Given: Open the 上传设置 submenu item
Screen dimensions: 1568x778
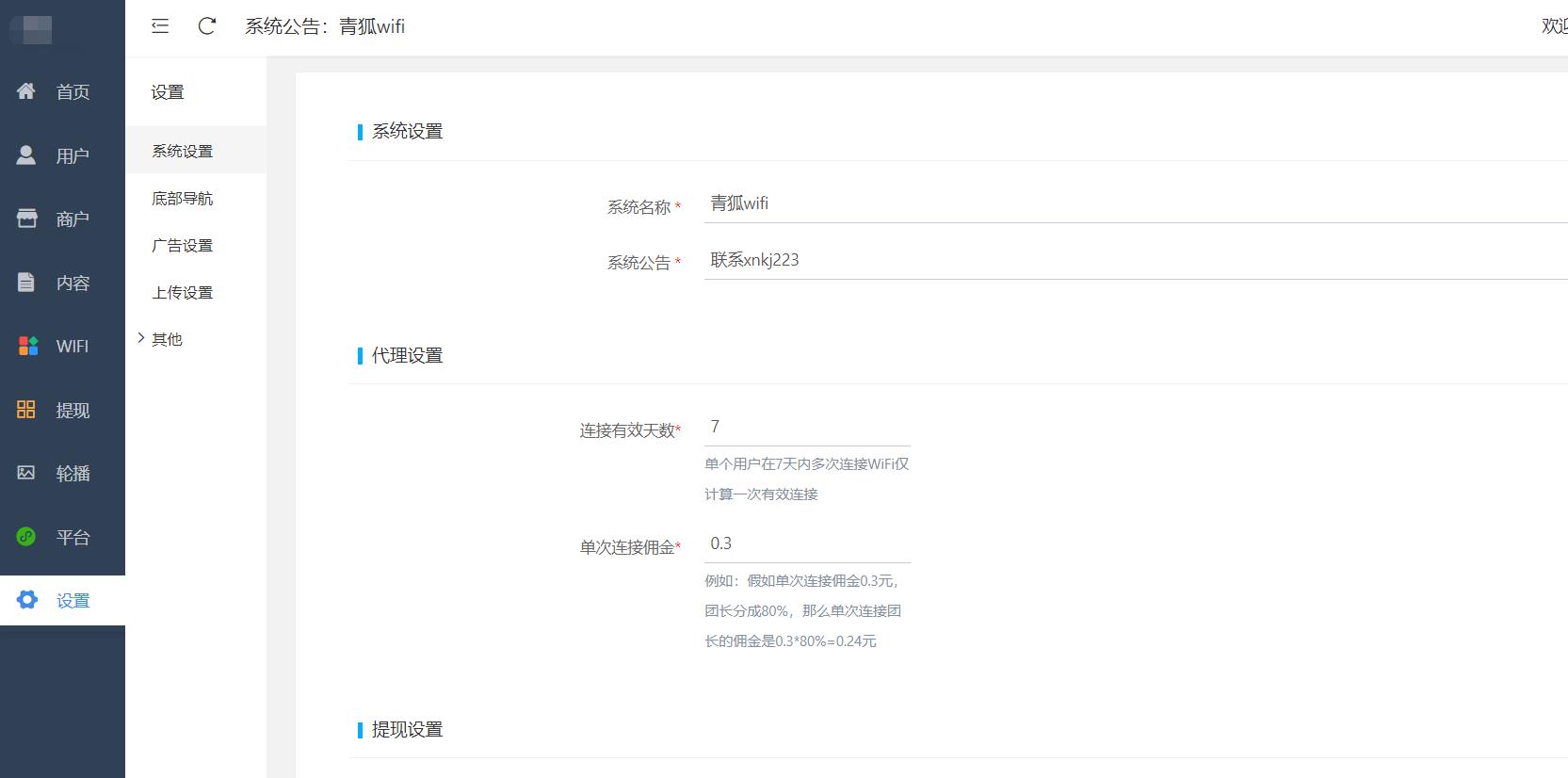Looking at the screenshot, I should coord(196,292).
